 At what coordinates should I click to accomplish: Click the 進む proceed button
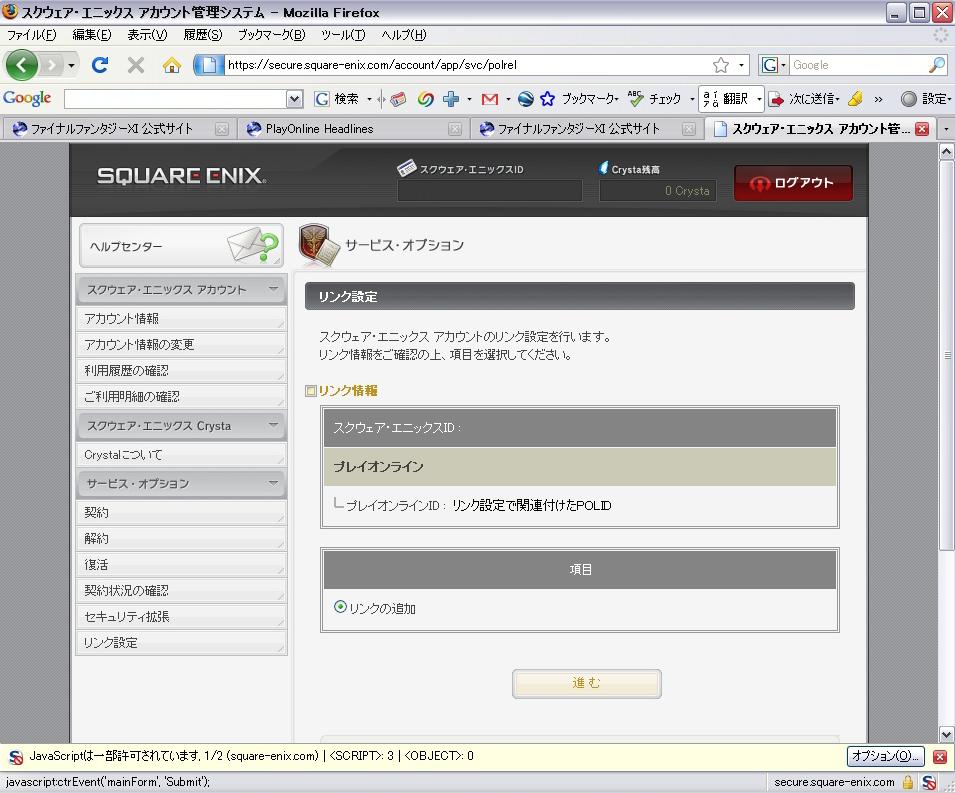tap(587, 683)
